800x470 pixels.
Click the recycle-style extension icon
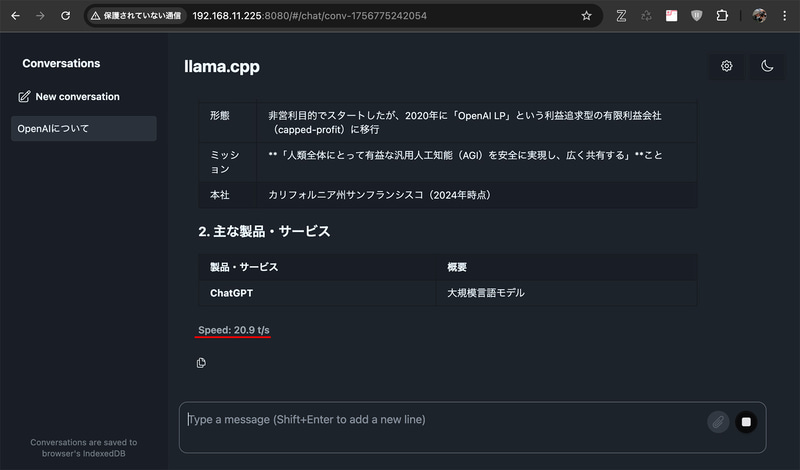click(x=646, y=16)
